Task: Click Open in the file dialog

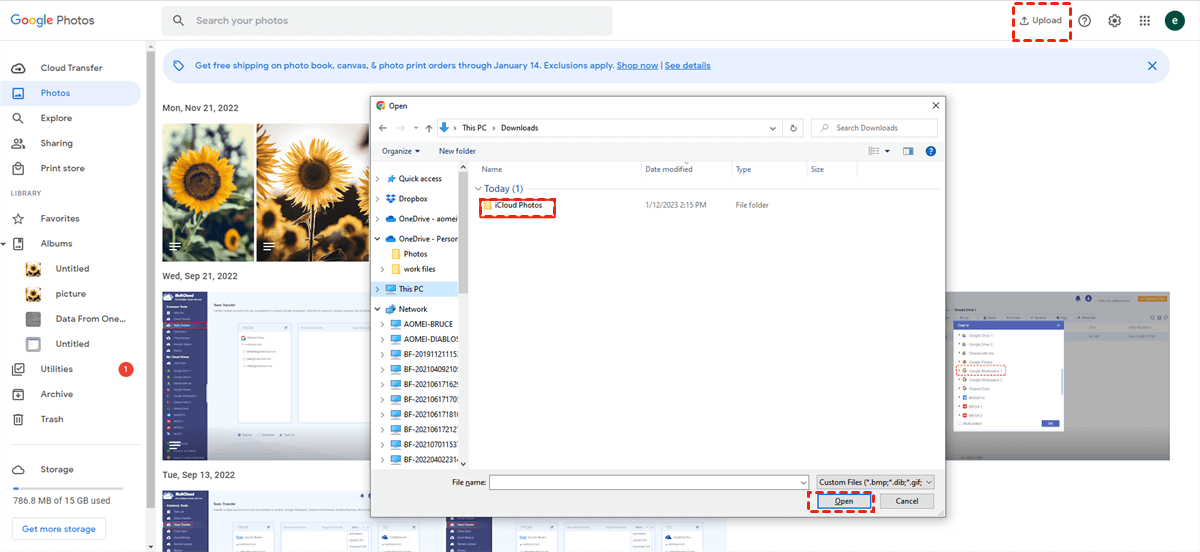Action: click(843, 501)
